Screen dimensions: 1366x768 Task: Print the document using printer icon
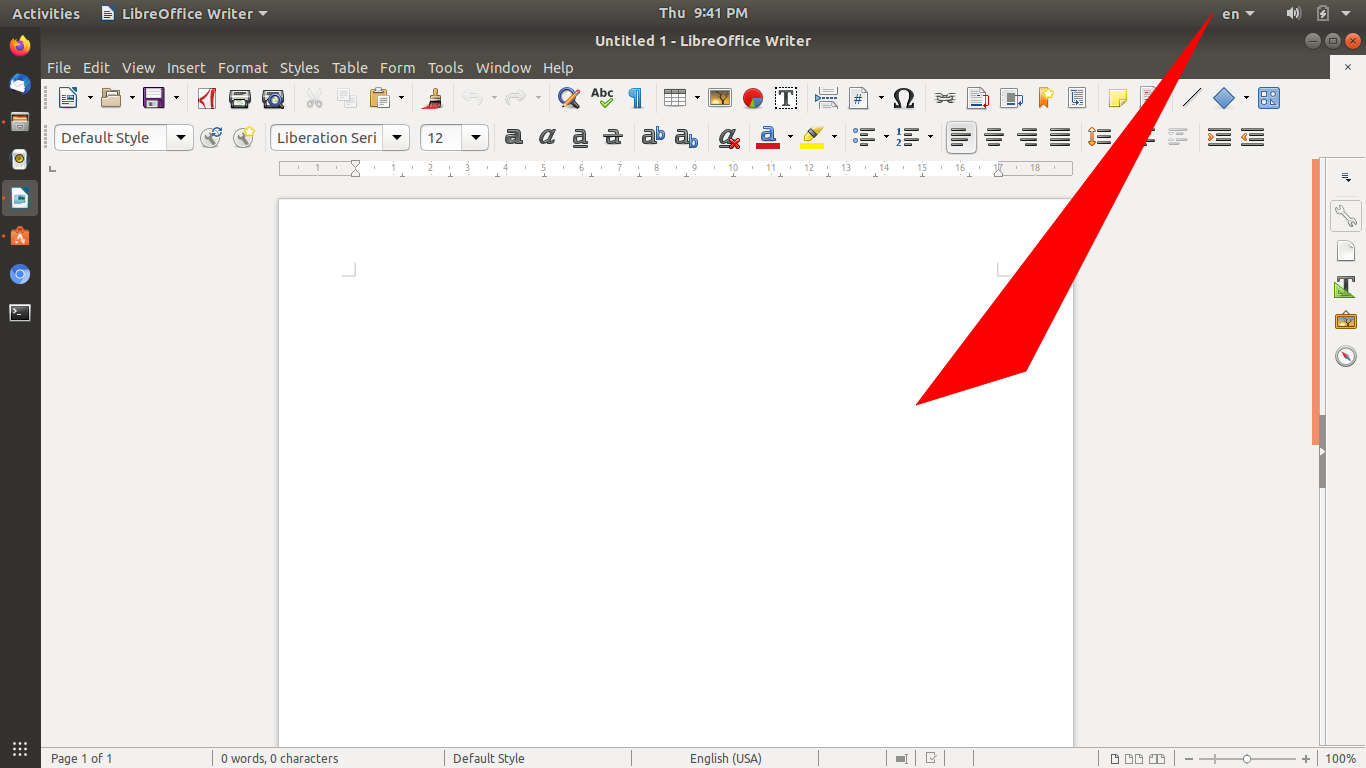pos(240,98)
